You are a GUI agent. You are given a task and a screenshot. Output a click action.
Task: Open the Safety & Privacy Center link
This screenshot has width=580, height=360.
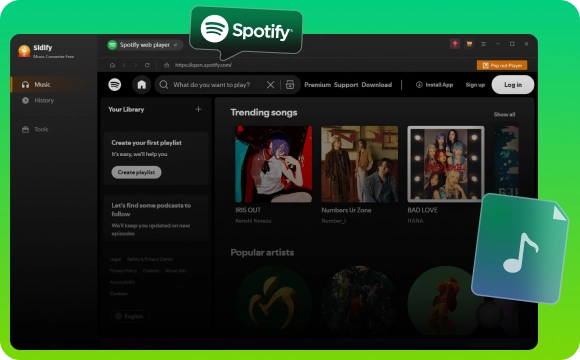[150, 259]
